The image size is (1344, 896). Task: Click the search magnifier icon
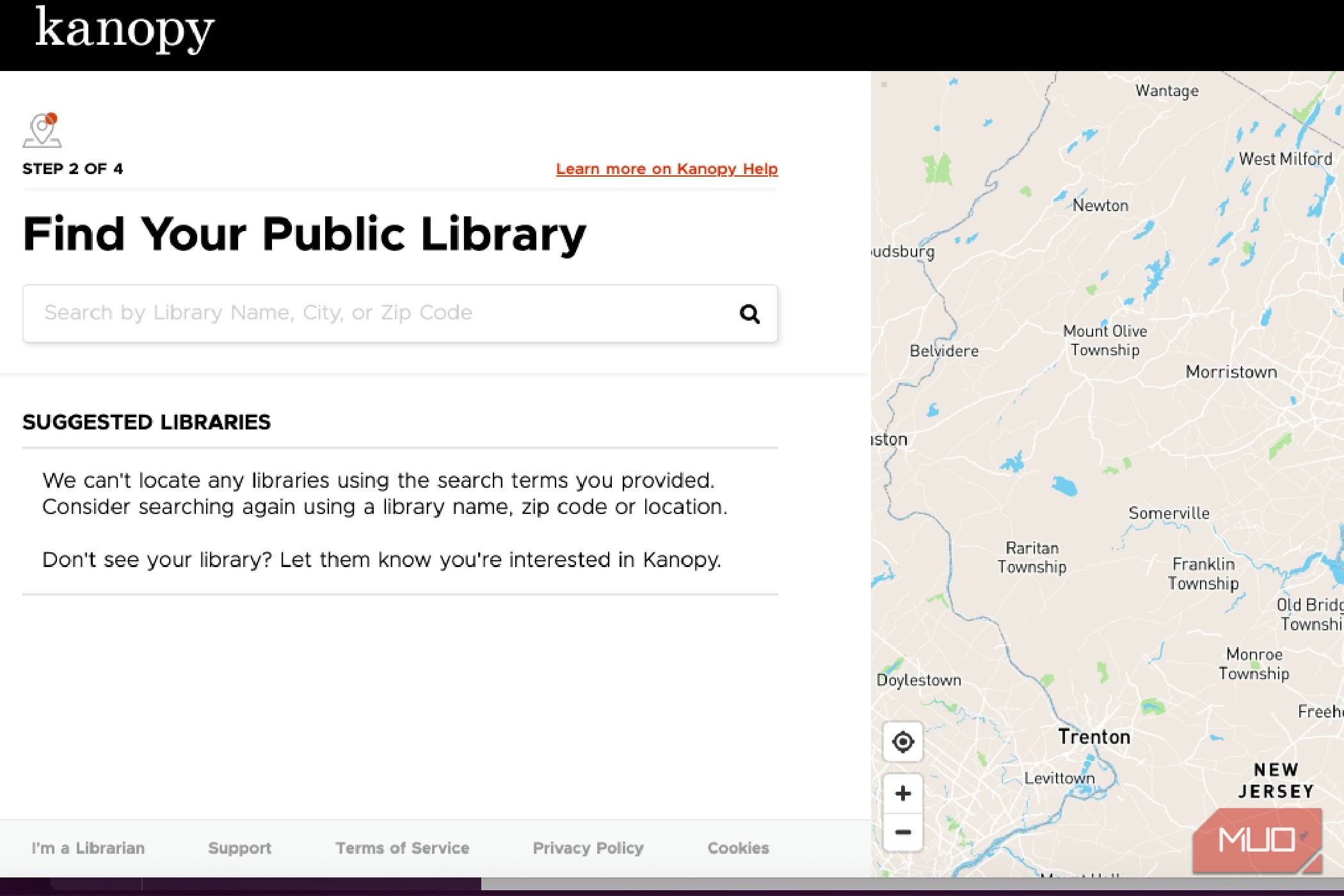point(749,314)
